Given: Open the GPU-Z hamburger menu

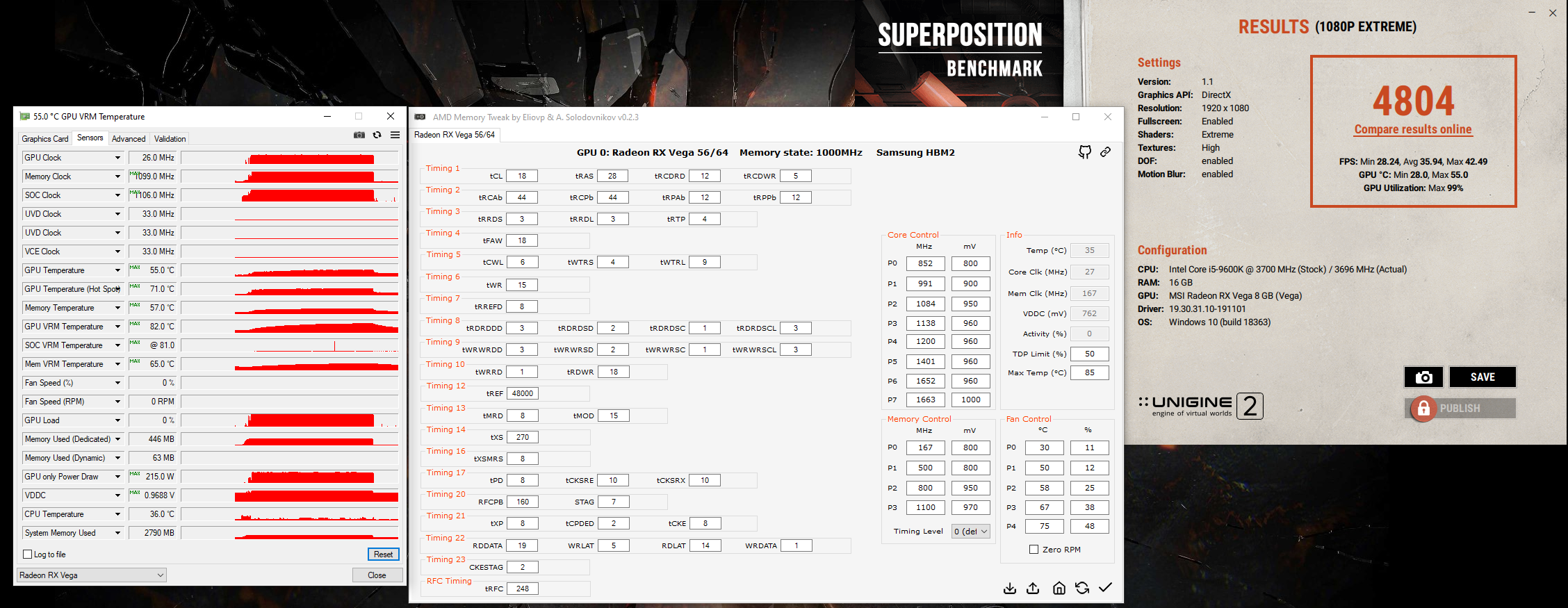Looking at the screenshot, I should coord(395,135).
